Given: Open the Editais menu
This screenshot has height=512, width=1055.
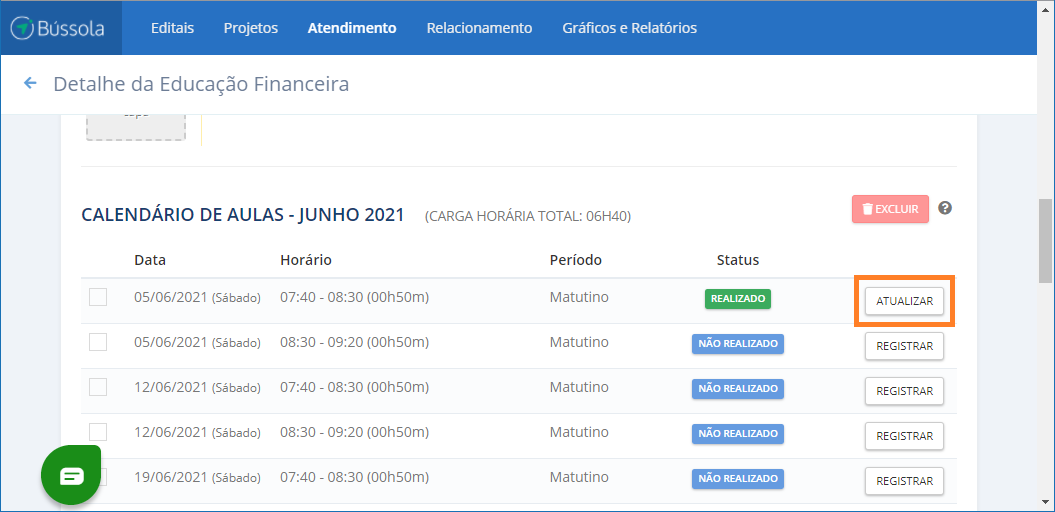Looking at the screenshot, I should click(x=172, y=28).
